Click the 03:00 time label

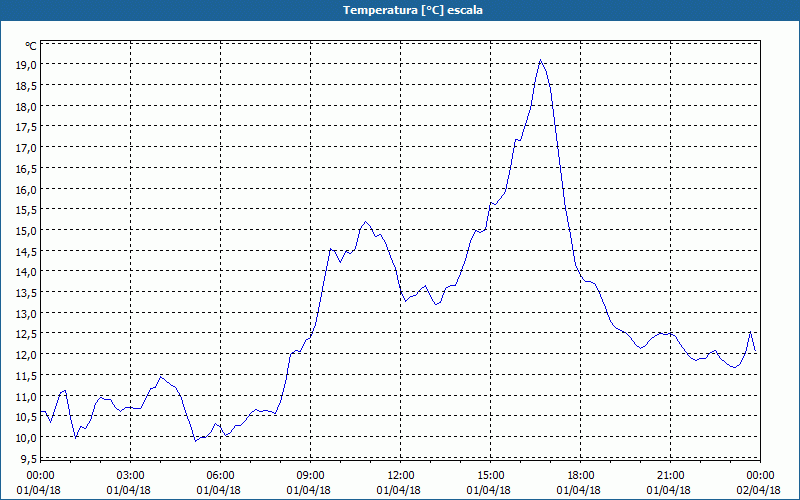point(131,476)
